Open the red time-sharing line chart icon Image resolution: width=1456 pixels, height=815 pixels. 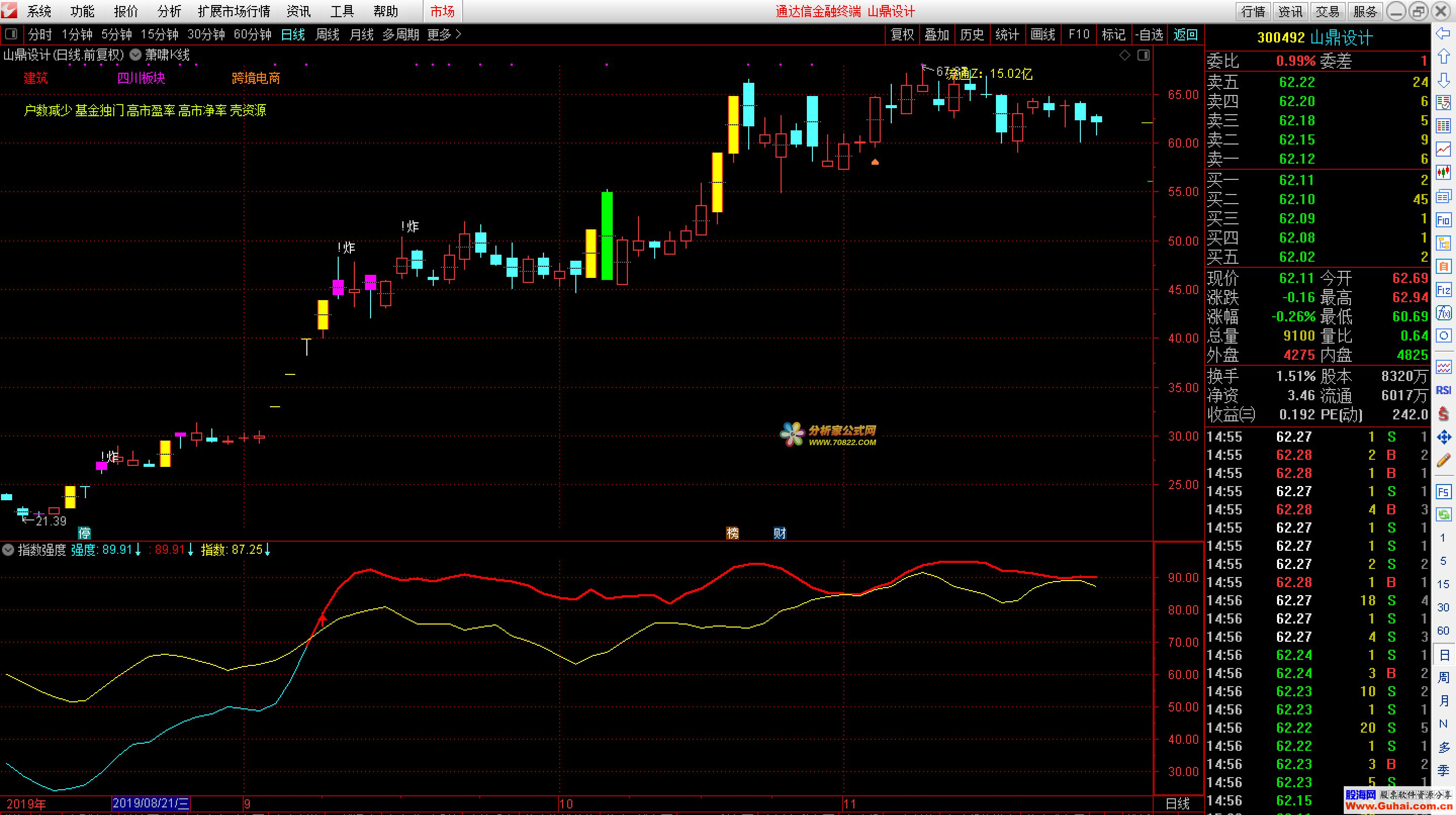(x=1443, y=149)
